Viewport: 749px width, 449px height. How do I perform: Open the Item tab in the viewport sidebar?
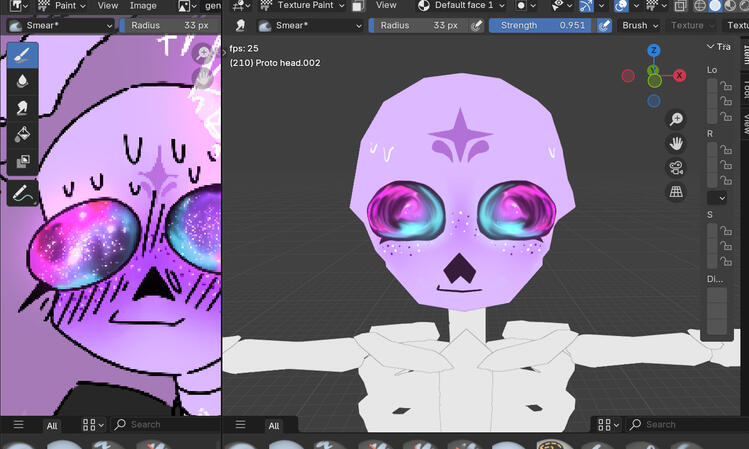[x=745, y=53]
